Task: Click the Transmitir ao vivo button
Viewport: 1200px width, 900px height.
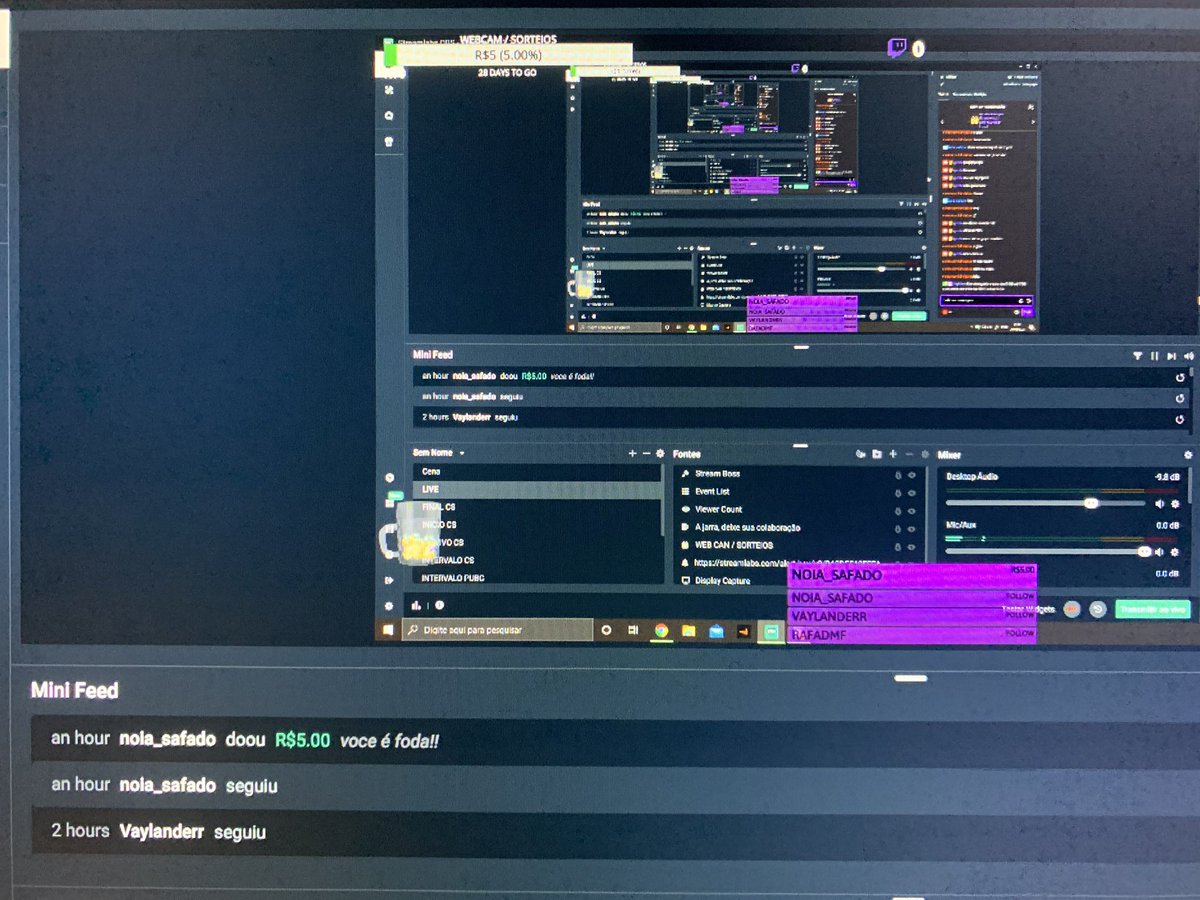Action: (1153, 609)
